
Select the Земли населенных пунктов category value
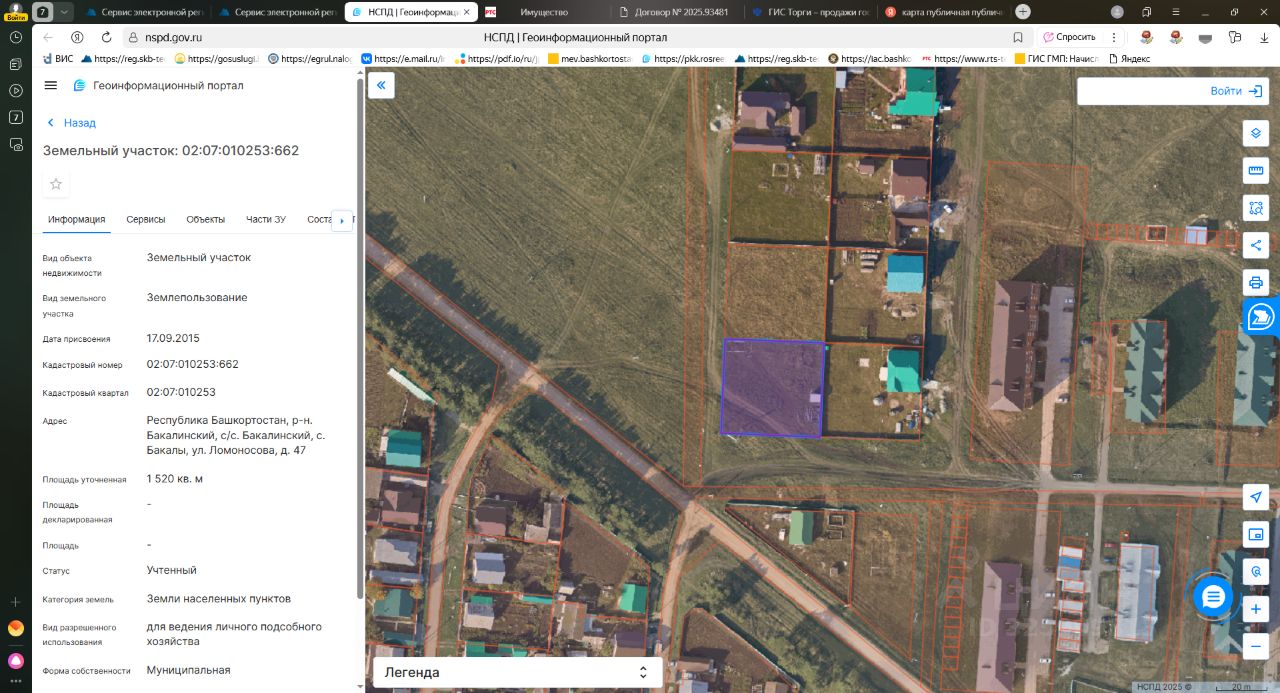tap(219, 599)
